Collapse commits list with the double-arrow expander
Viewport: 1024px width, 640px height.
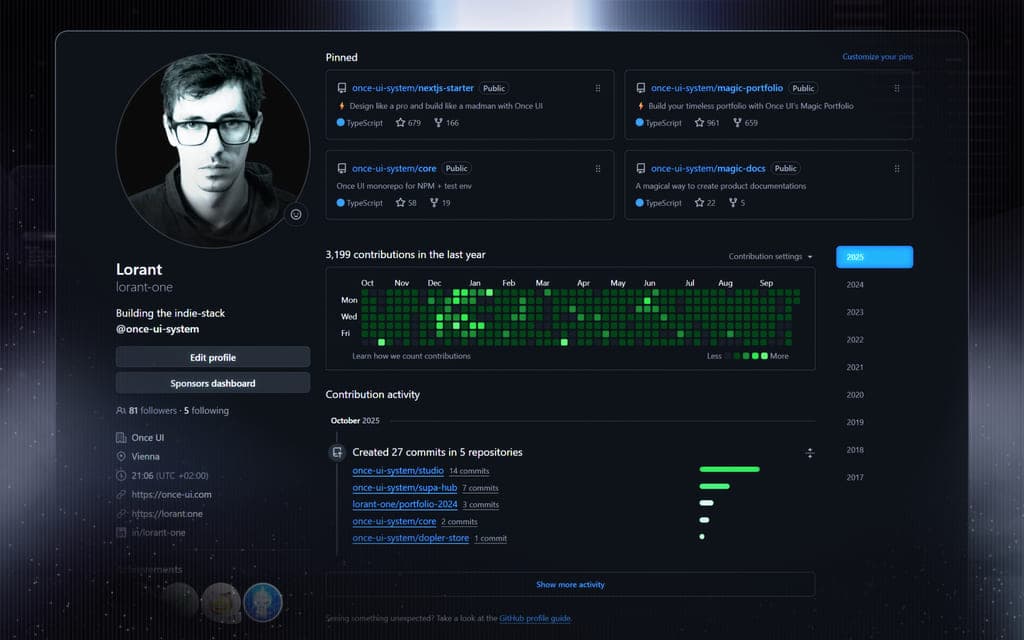point(810,452)
